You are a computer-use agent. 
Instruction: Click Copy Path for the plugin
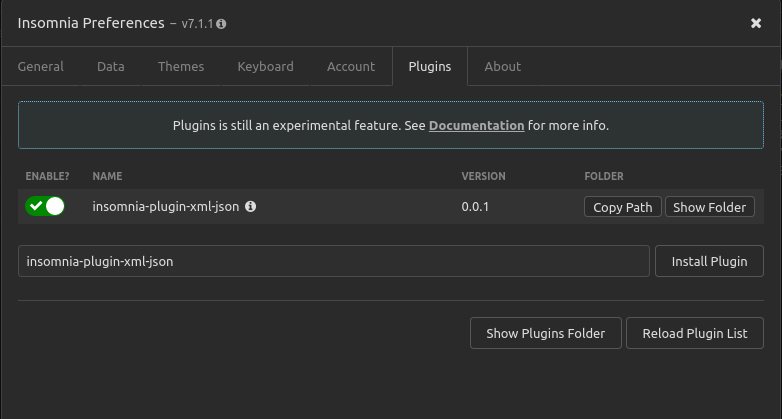coord(622,207)
